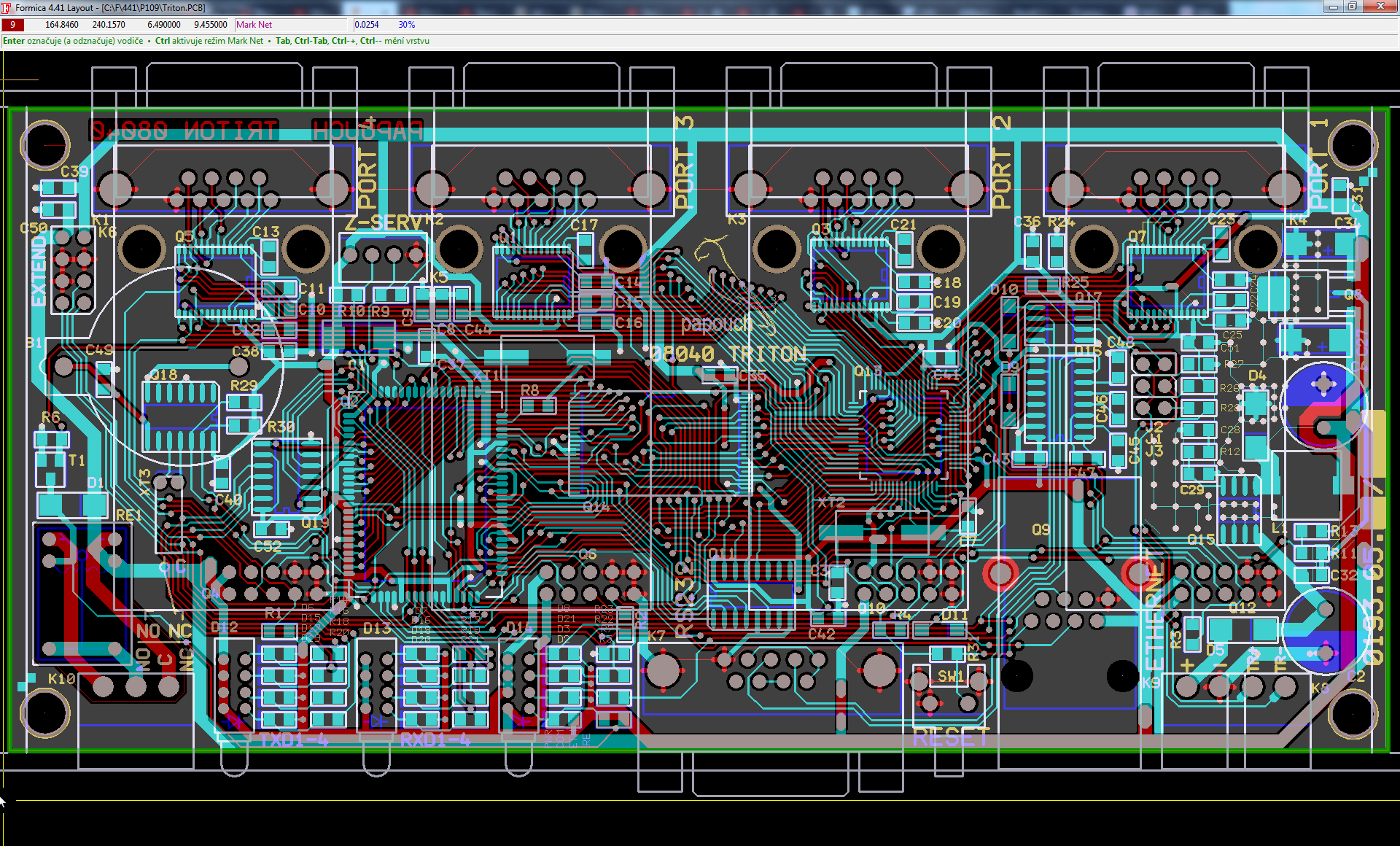Click the C52 capacitor label

(x=268, y=546)
